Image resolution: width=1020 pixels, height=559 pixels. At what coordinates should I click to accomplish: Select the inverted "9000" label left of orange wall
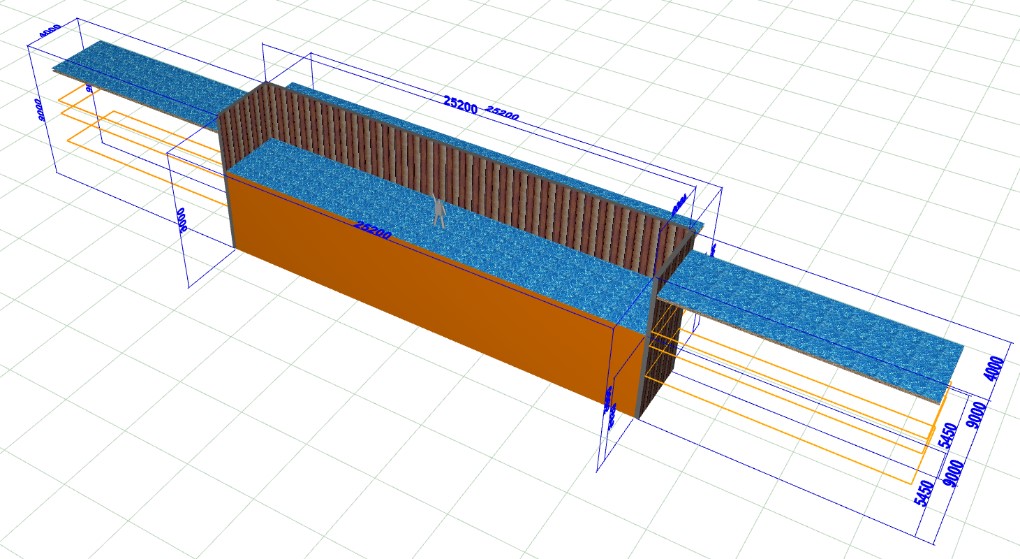click(181, 220)
